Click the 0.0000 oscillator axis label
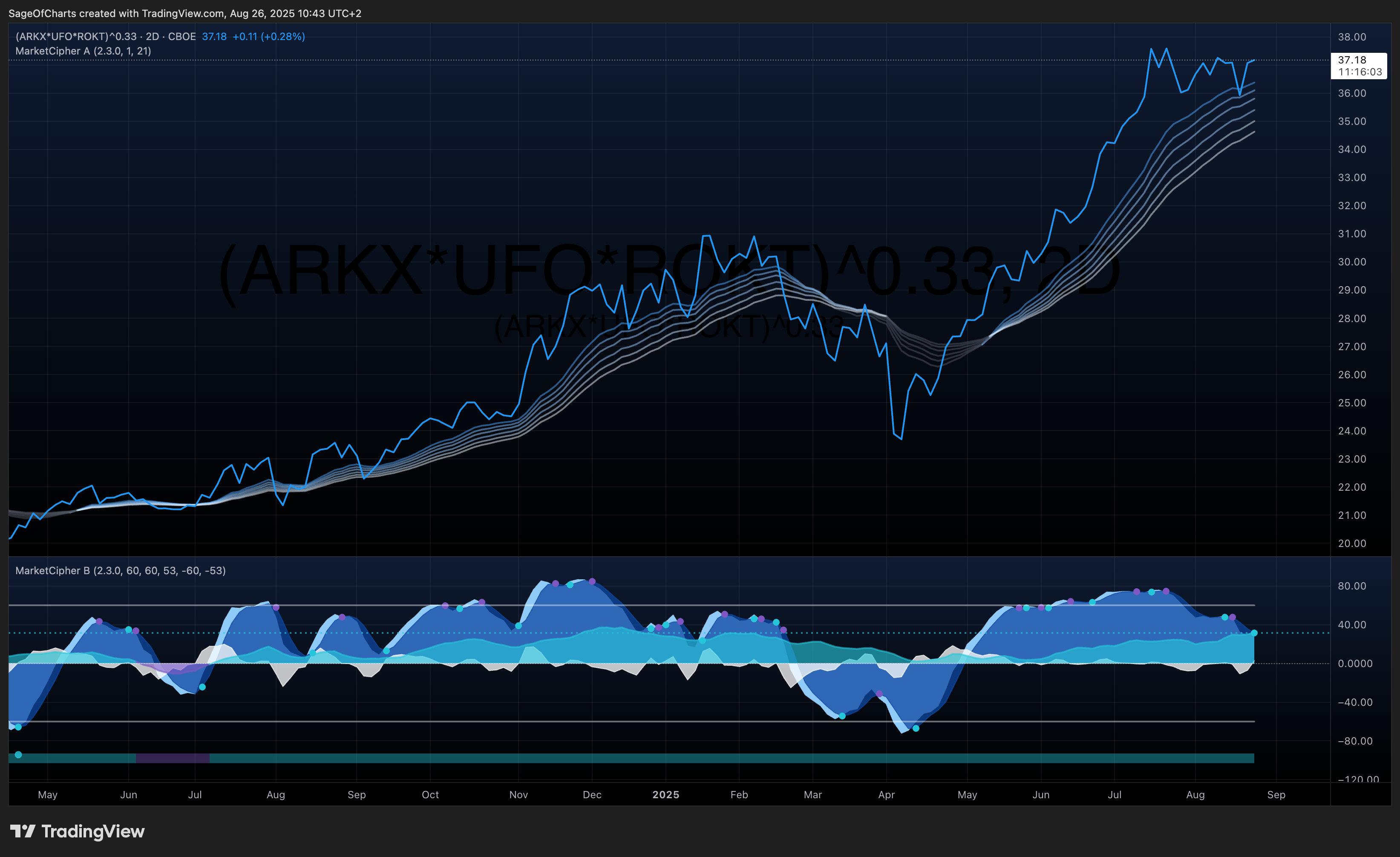Image resolution: width=1400 pixels, height=857 pixels. tap(1354, 663)
